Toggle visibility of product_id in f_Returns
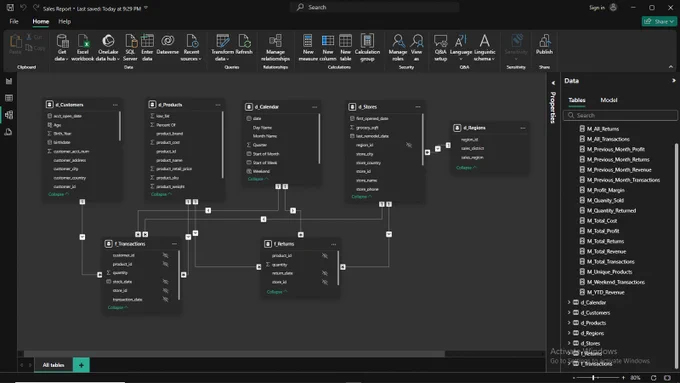Image resolution: width=680 pixels, height=383 pixels. (x=324, y=255)
